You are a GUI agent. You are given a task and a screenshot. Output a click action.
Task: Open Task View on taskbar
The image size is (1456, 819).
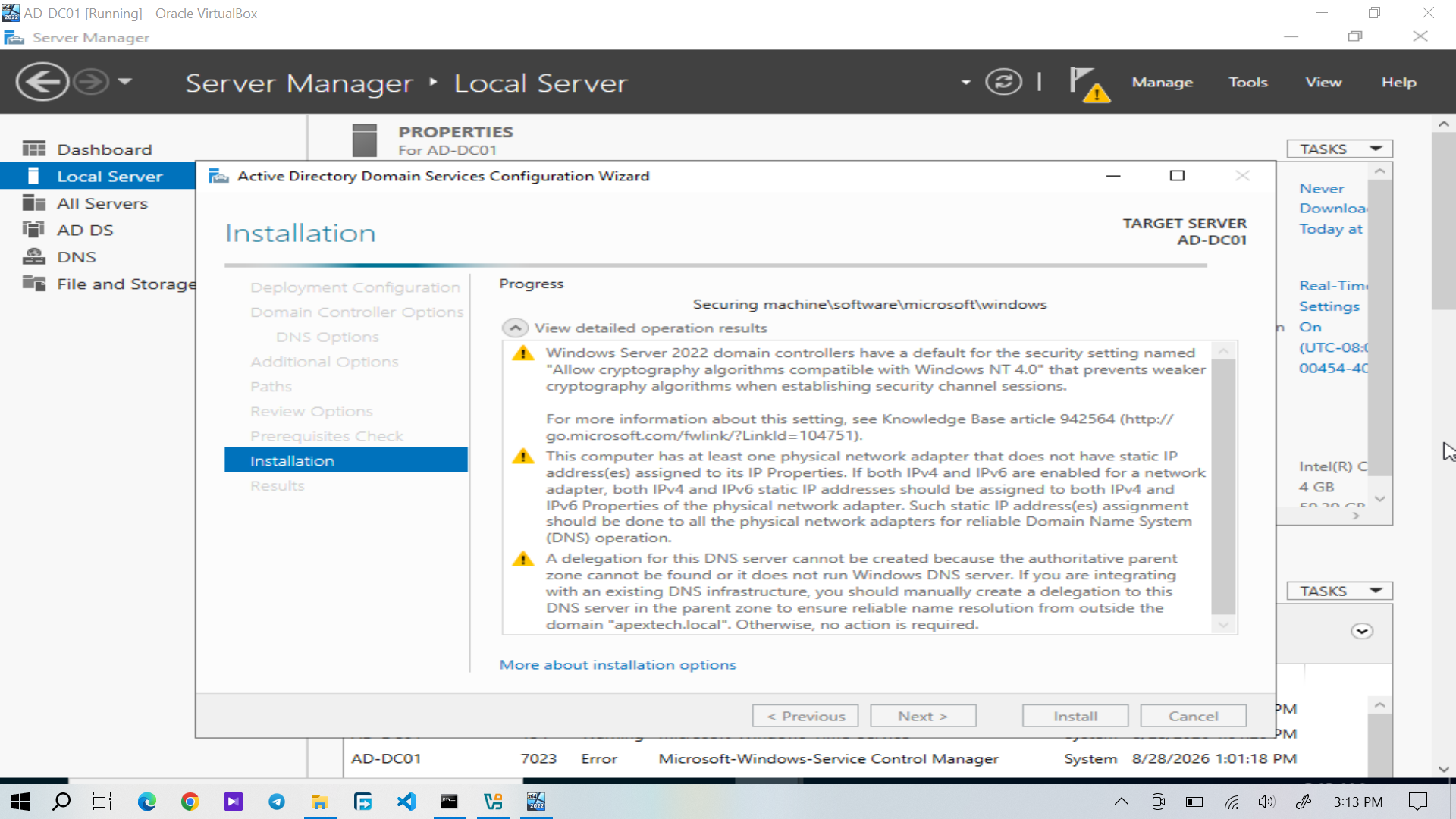(x=102, y=802)
